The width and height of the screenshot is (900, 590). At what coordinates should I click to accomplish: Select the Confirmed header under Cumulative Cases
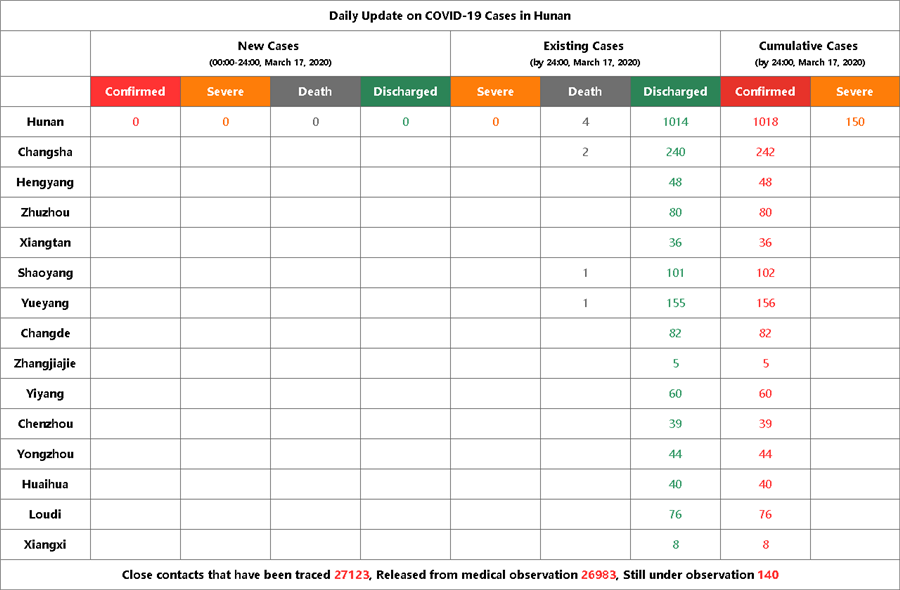tap(765, 92)
